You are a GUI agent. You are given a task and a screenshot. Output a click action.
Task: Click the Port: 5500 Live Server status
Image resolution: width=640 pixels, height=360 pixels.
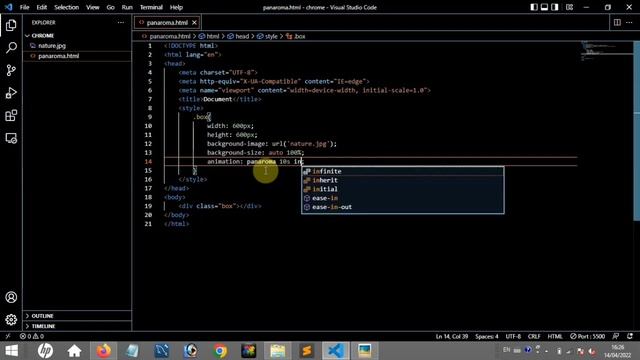(x=587, y=336)
